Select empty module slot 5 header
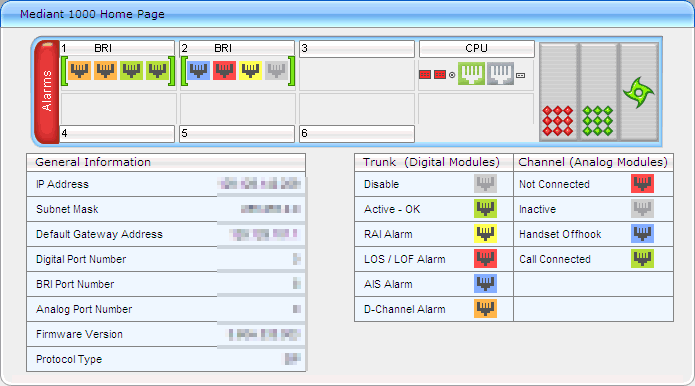The height and width of the screenshot is (386, 695). [237, 133]
